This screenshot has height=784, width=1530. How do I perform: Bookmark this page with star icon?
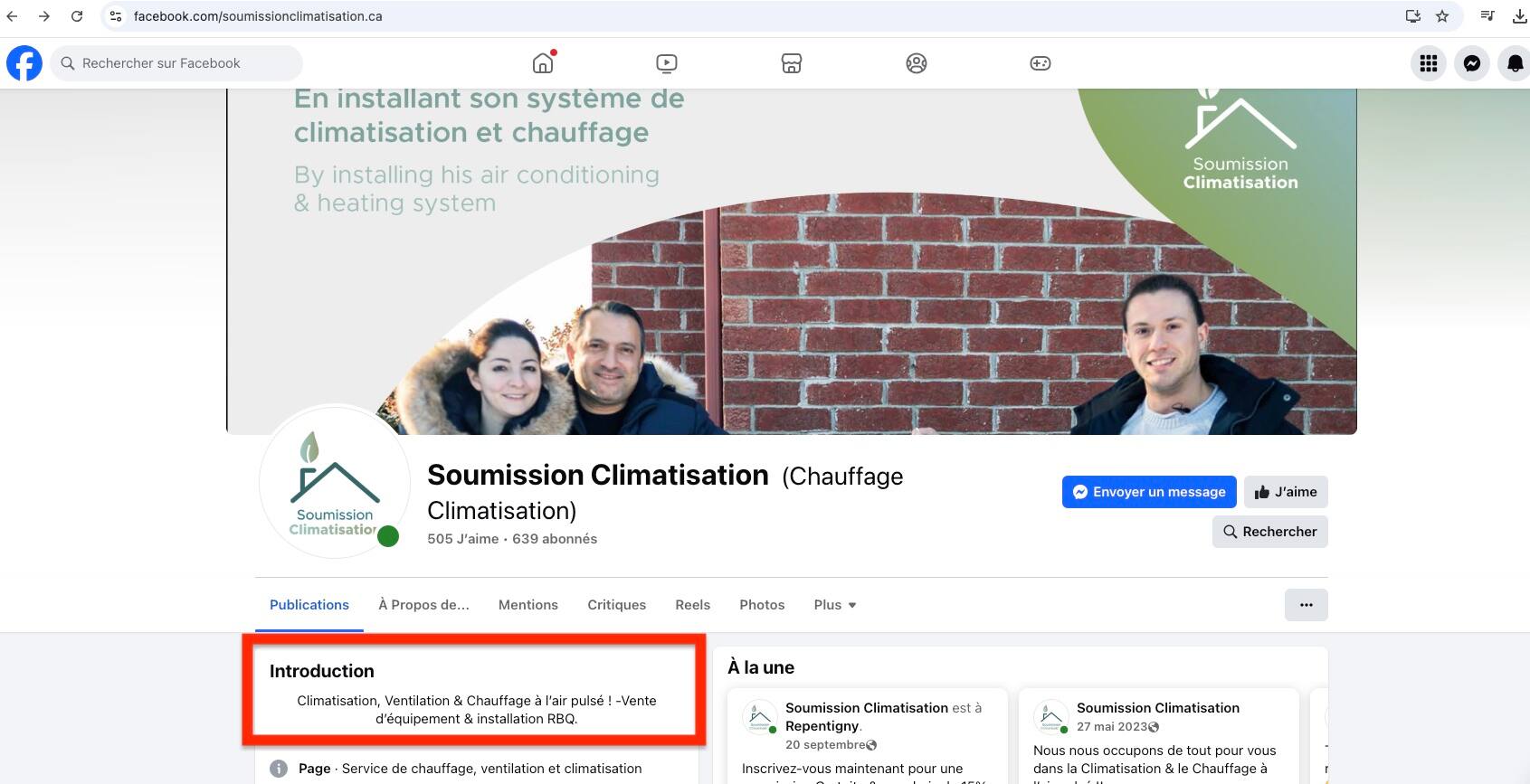tap(1442, 16)
